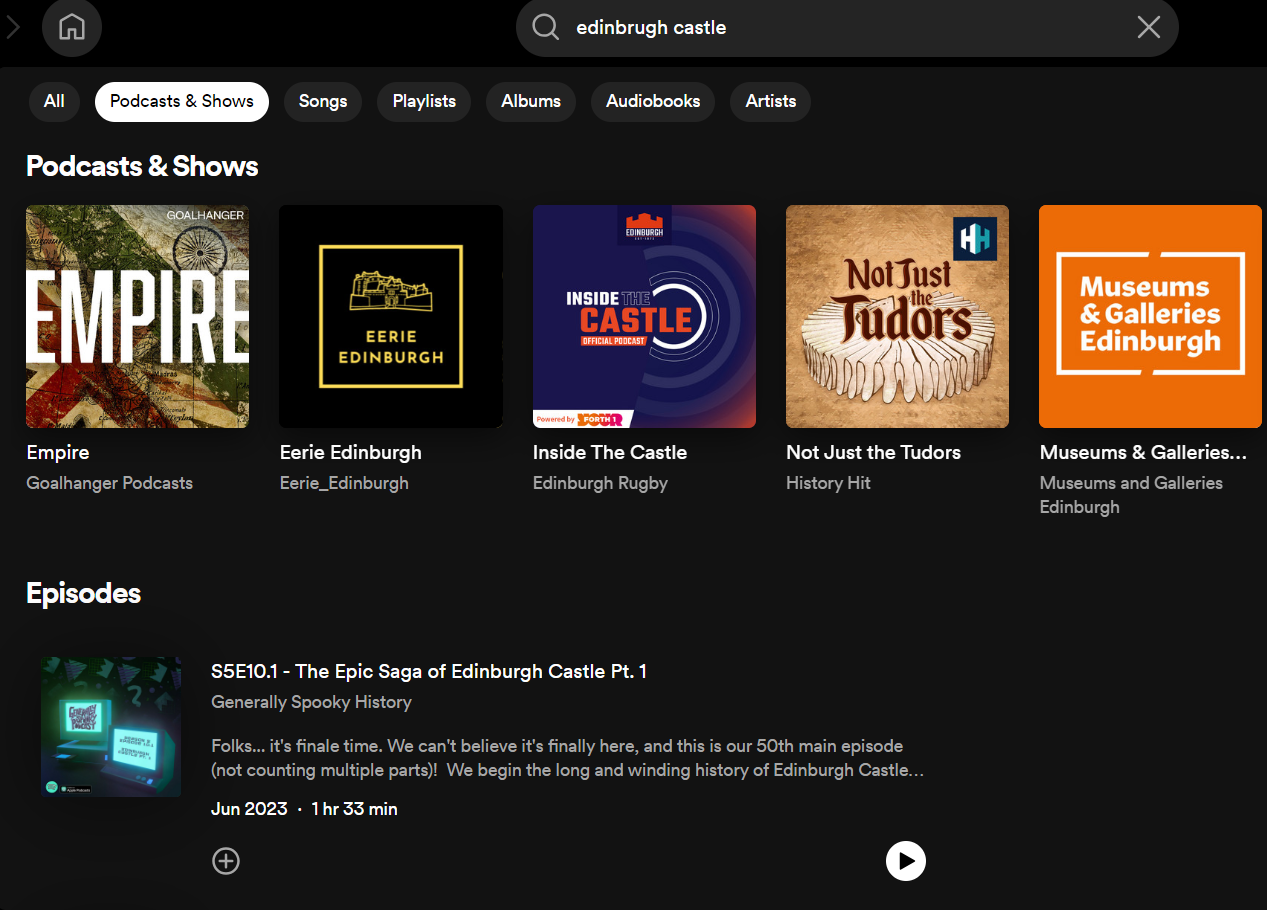
Task: Click the Eerie Edinburgh show title
Action: pos(351,452)
